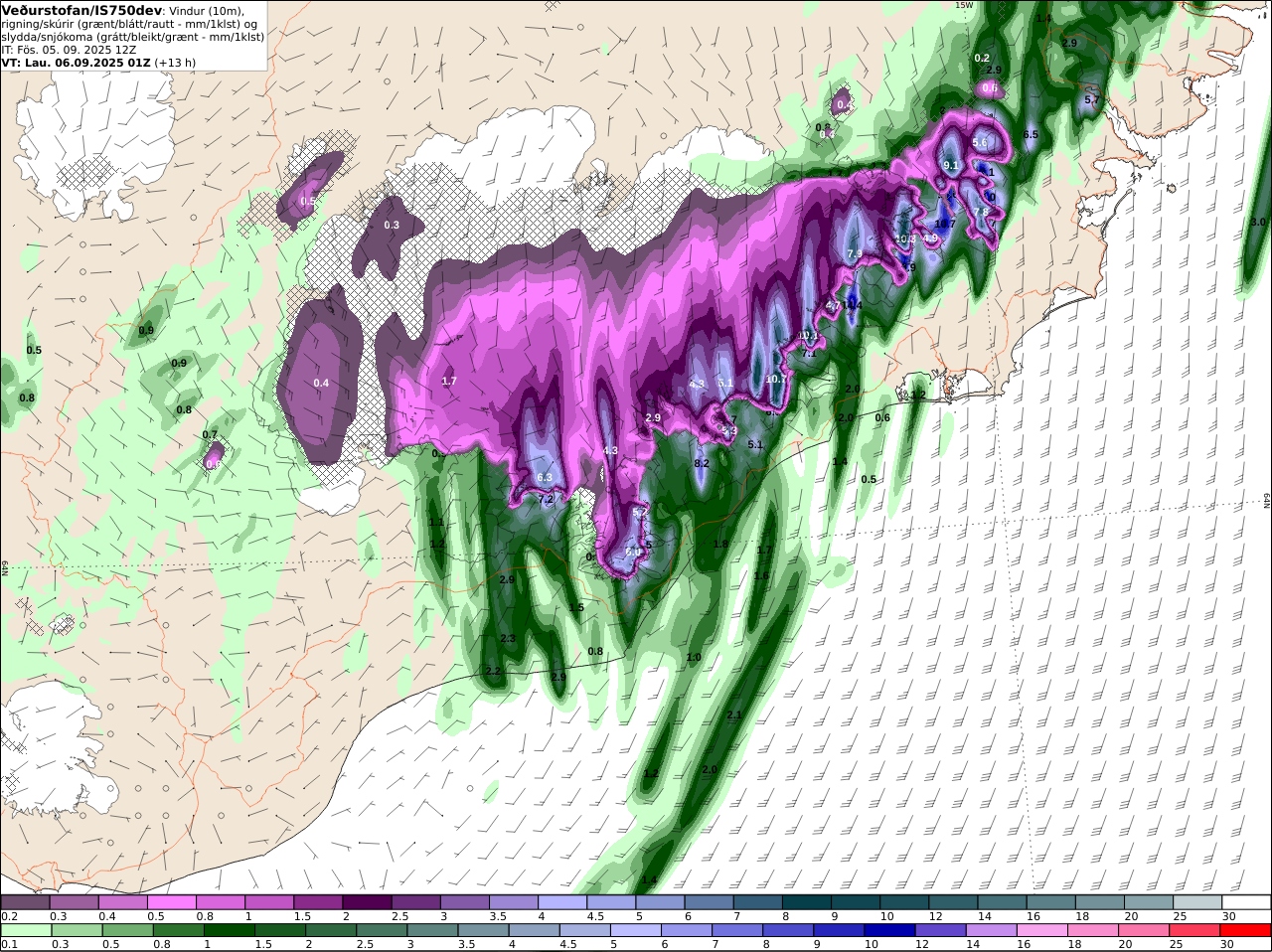The image size is (1272, 952).
Task: Click the 2.1 value label on the map
Action: coord(734,715)
